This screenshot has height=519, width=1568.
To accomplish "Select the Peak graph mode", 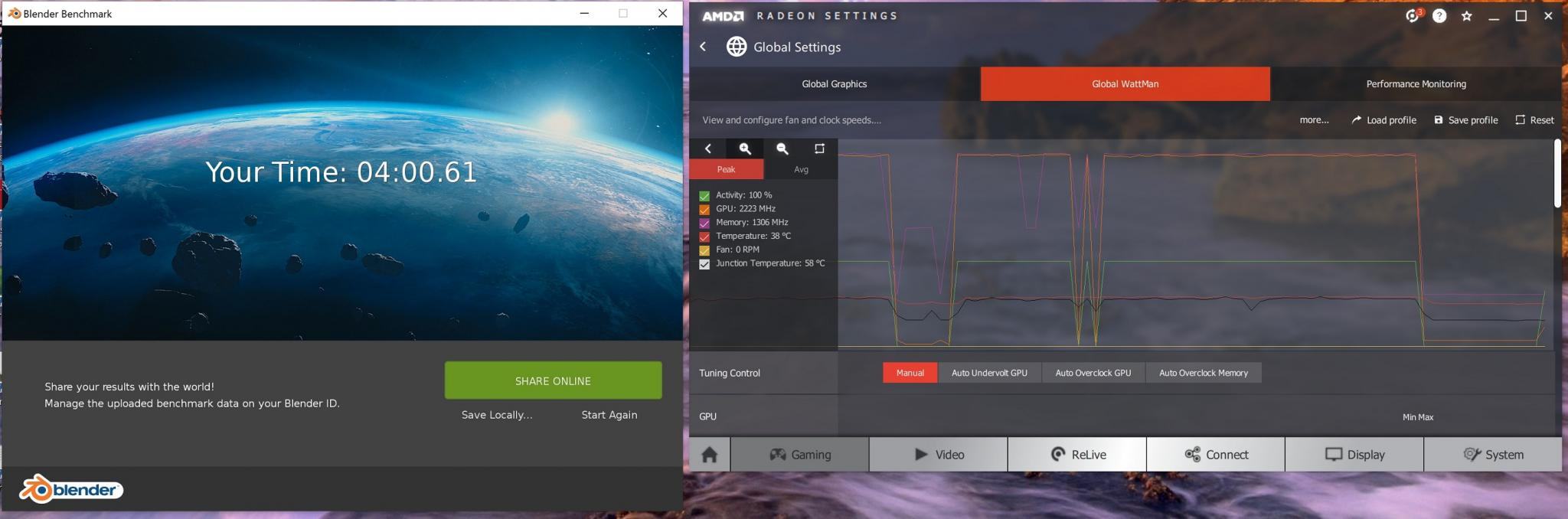I will [727, 169].
